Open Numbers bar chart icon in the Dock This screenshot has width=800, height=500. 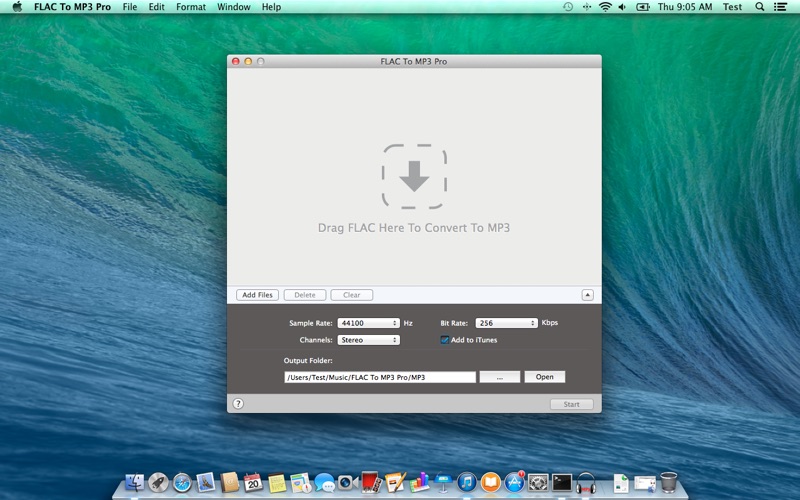point(419,482)
